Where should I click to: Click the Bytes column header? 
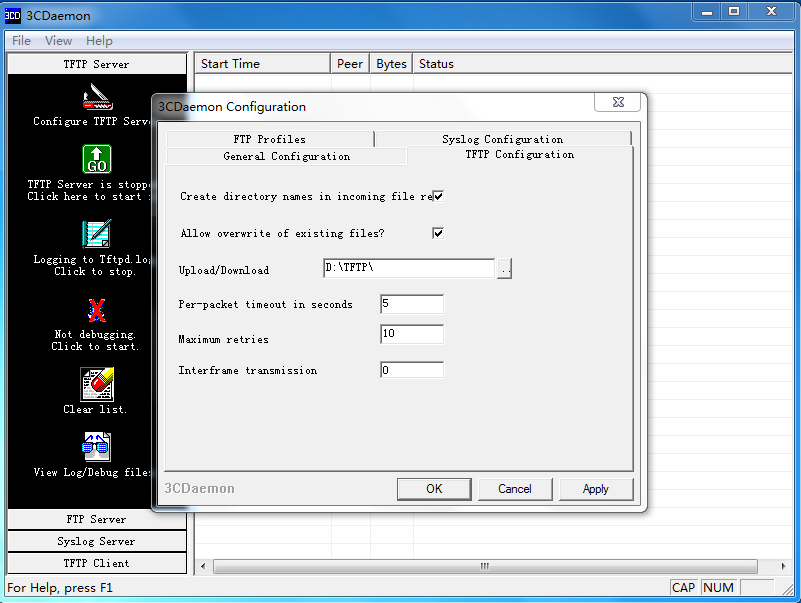tap(391, 64)
